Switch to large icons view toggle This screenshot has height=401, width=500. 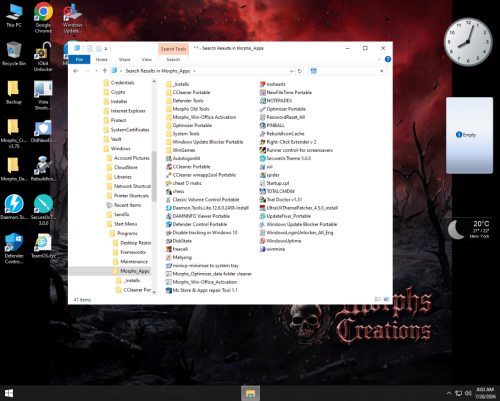point(386,299)
